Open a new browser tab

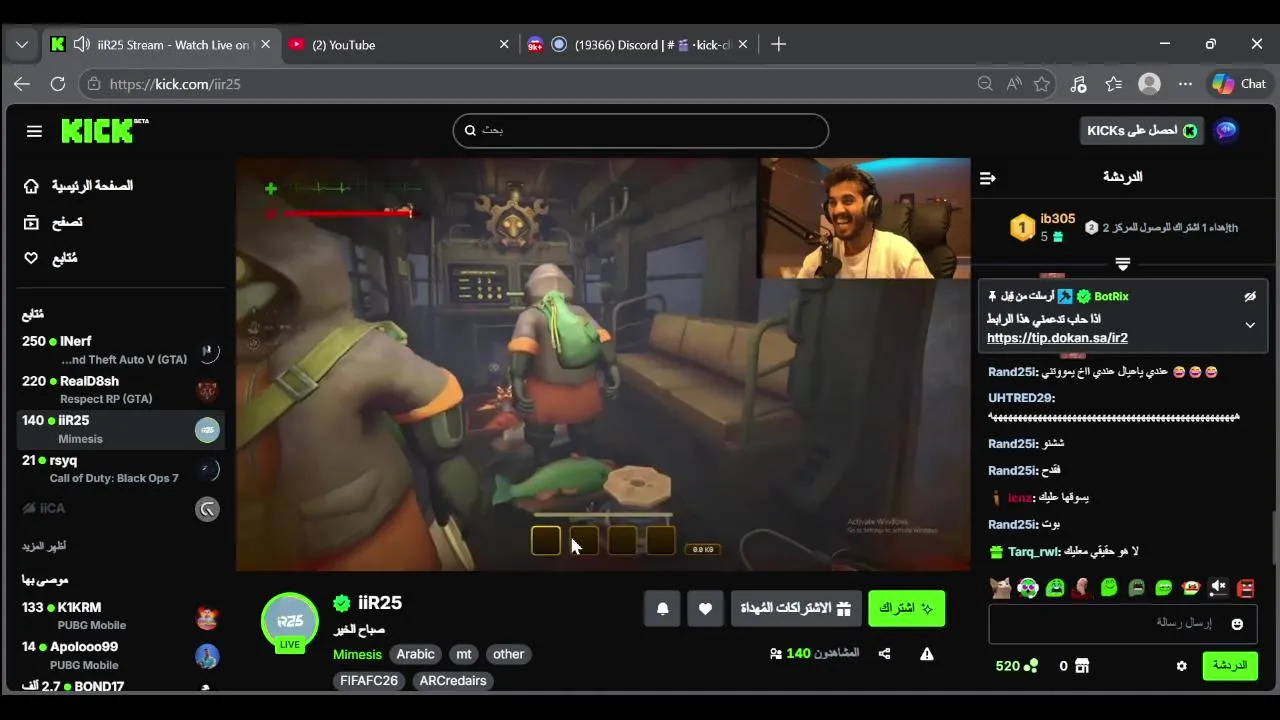(x=779, y=44)
